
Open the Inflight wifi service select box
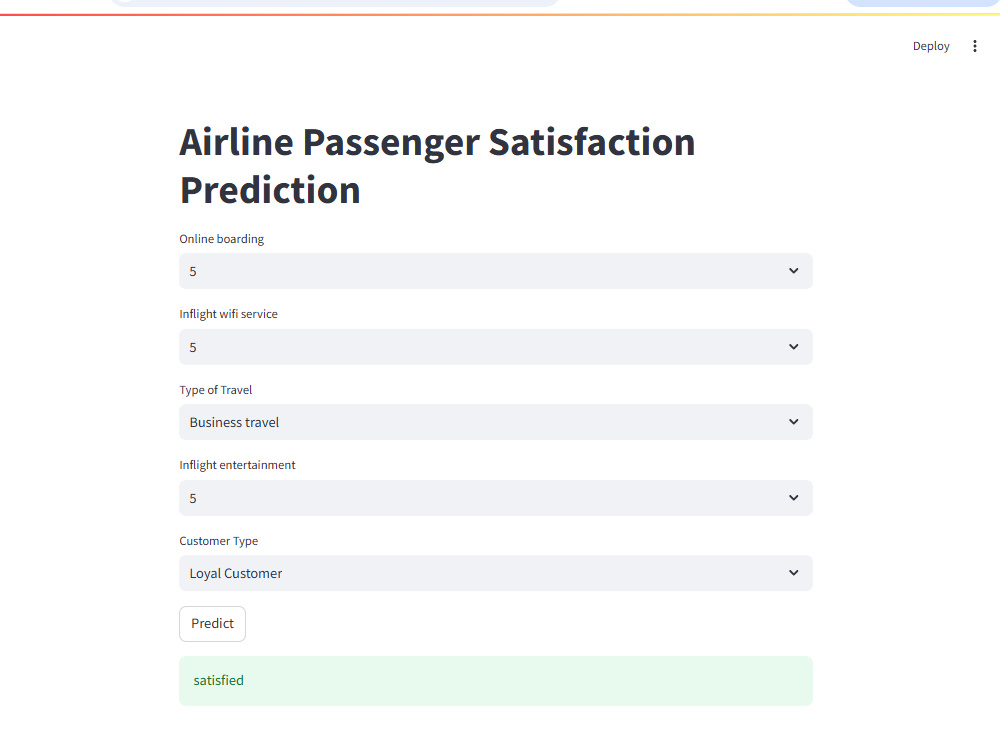click(496, 347)
